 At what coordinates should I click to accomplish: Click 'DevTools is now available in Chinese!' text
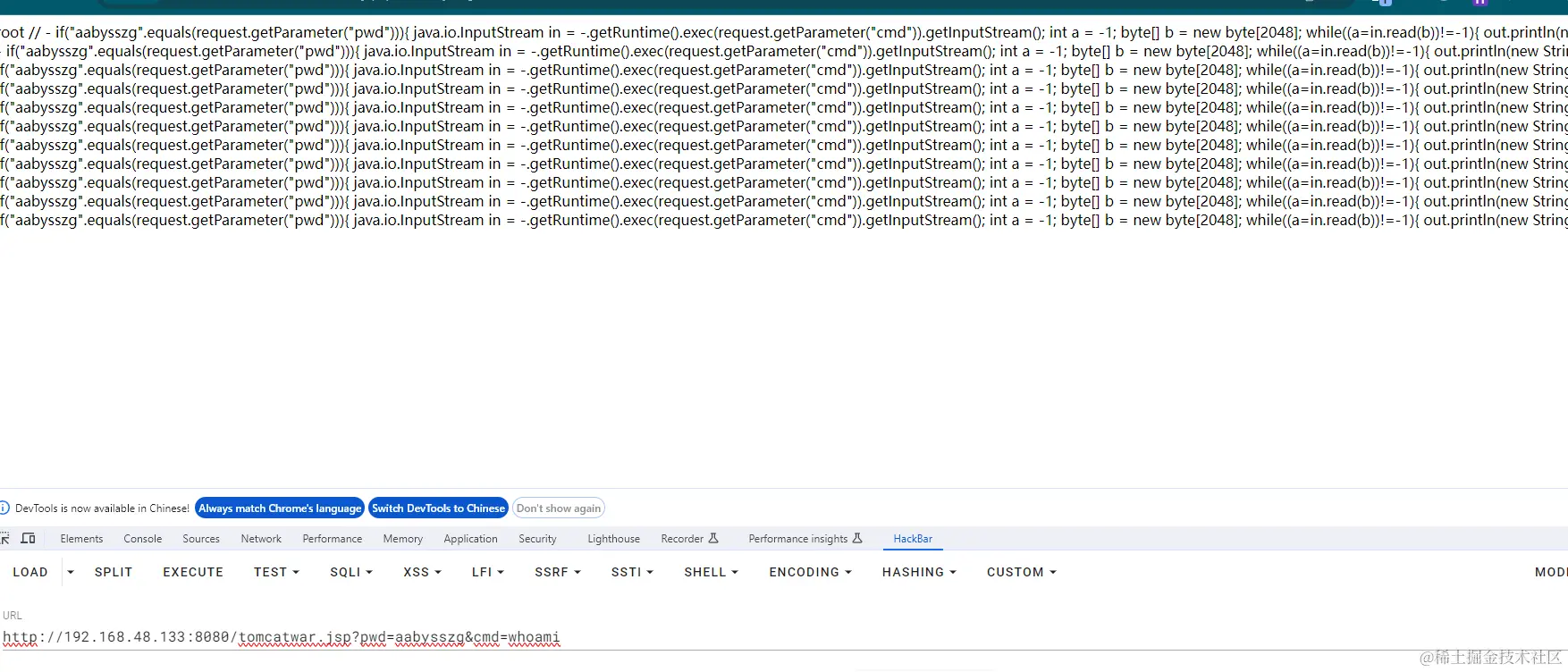(102, 508)
